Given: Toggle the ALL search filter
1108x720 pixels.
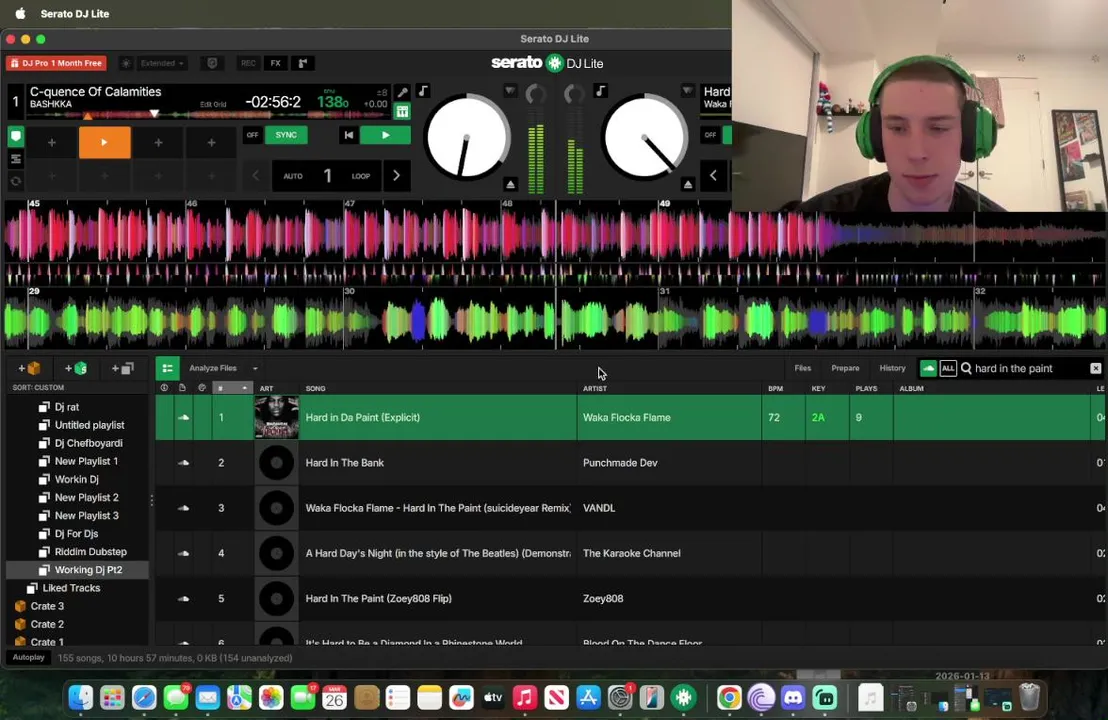Looking at the screenshot, I should point(948,368).
